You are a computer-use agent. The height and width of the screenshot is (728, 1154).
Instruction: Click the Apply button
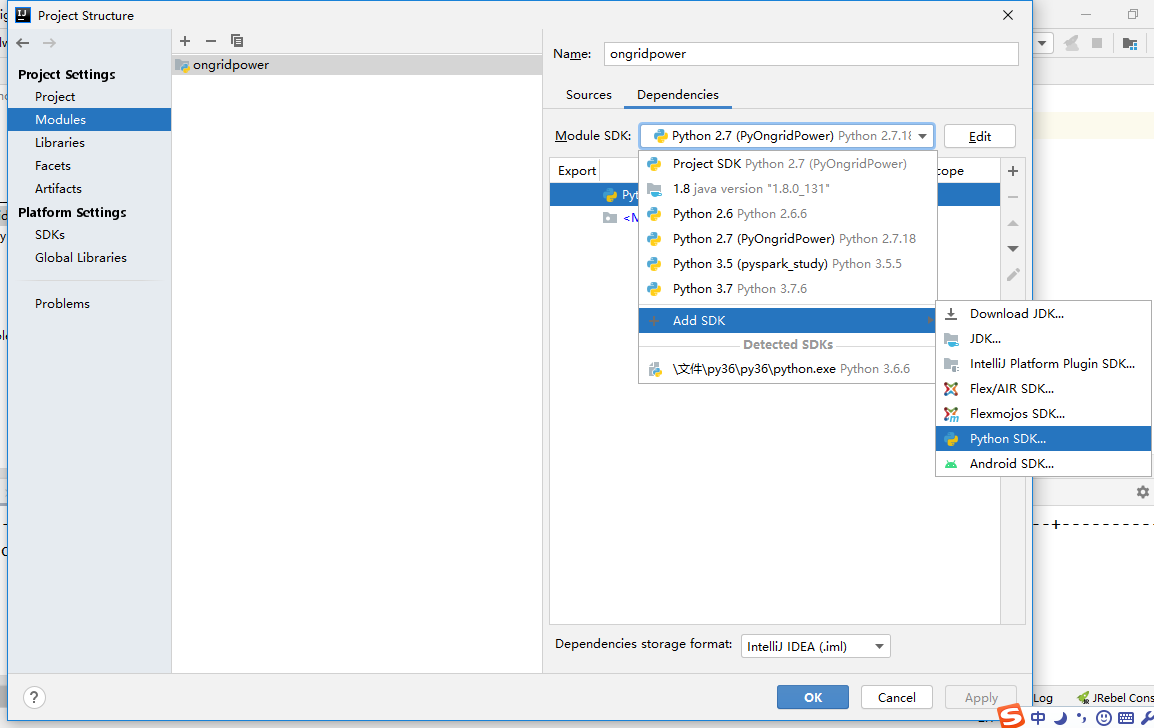click(x=981, y=697)
